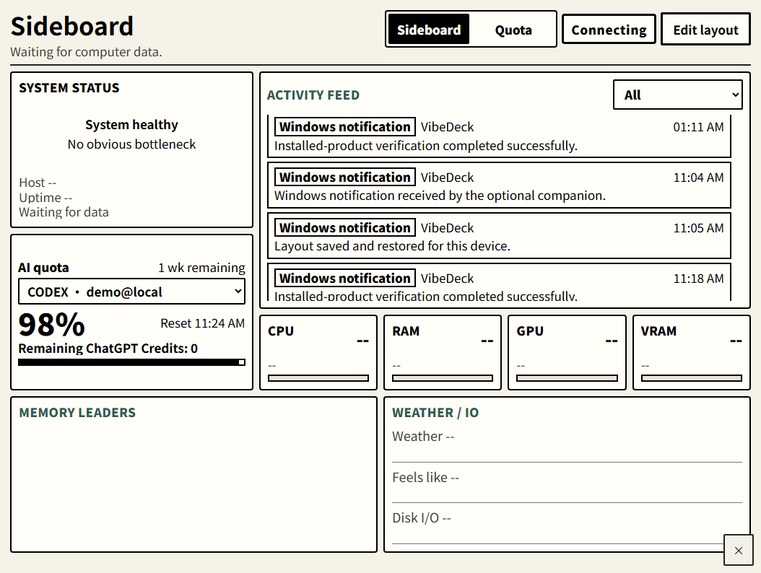The image size is (761, 573).
Task: Click the GPU usage bar
Action: 567,378
